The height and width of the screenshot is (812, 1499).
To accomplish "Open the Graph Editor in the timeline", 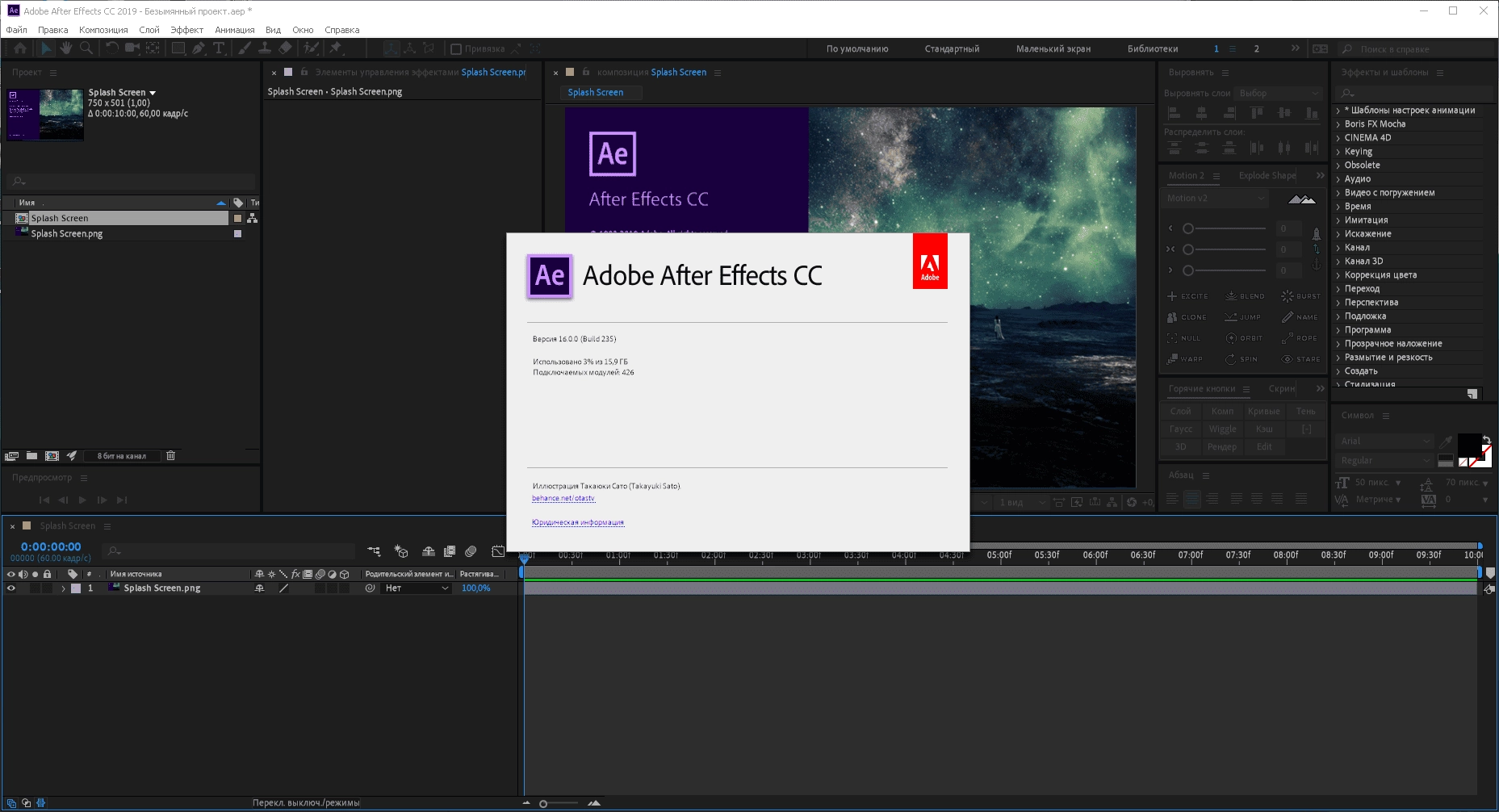I will coord(498,551).
